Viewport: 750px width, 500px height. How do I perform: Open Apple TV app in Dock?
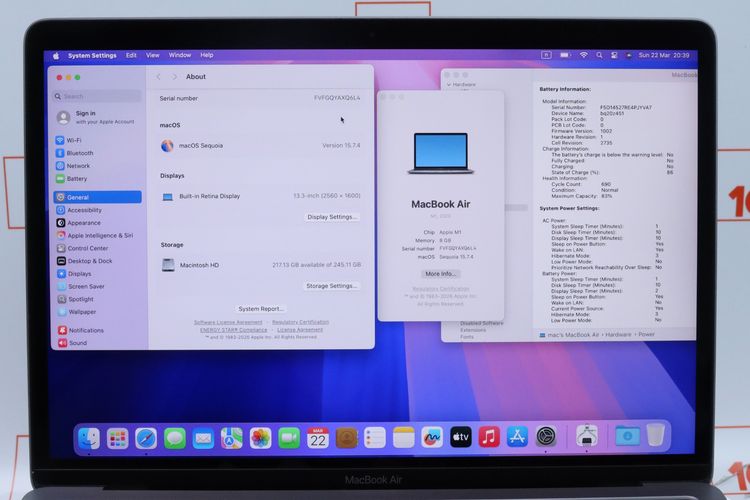tap(461, 437)
